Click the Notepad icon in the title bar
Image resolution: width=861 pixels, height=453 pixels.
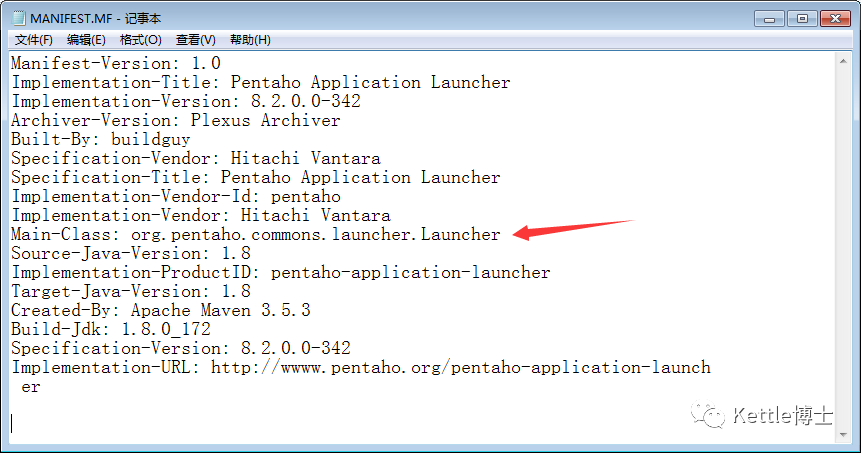[x=19, y=18]
